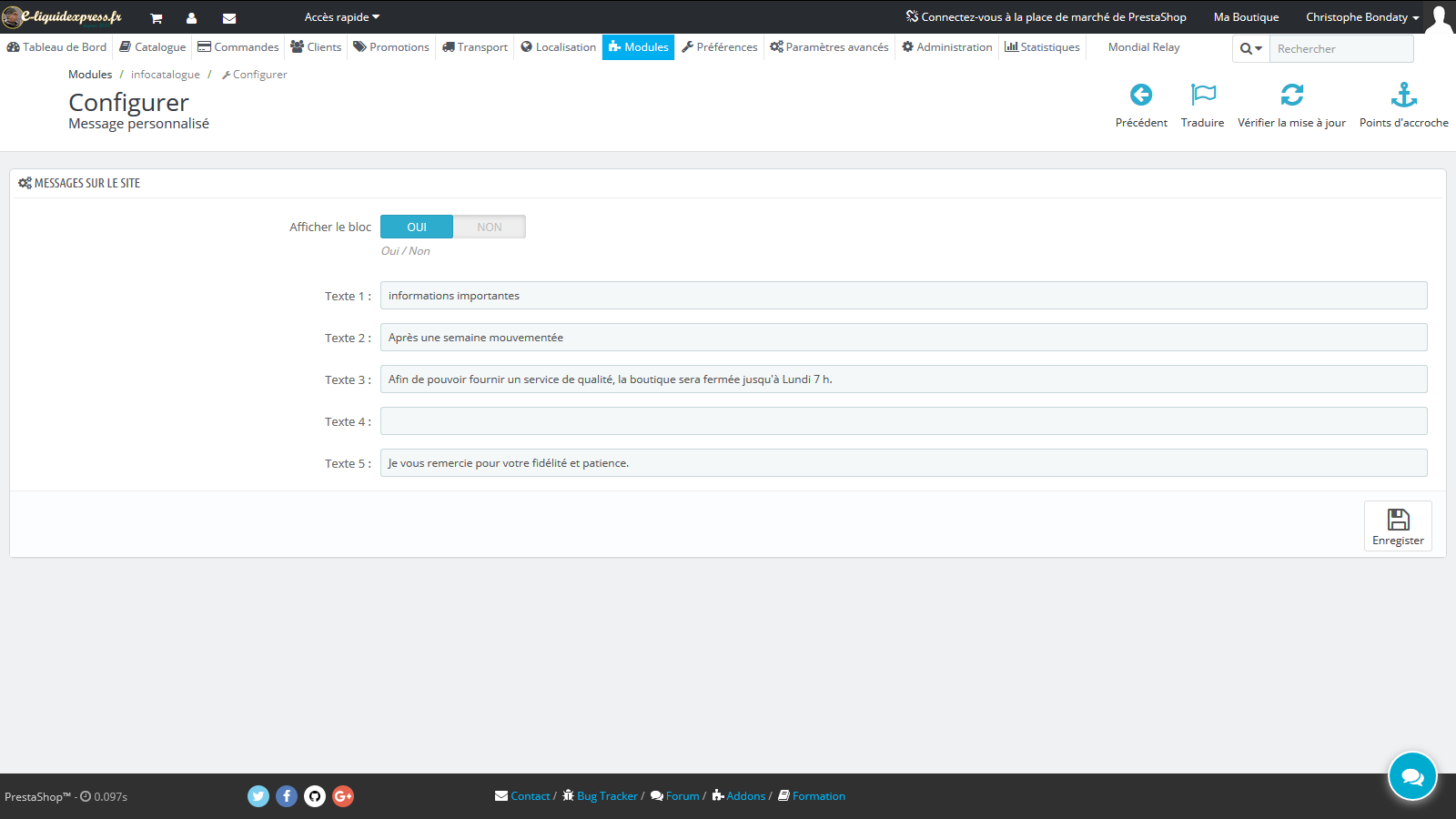Click the Modules breadcrumb link

pyautogui.click(x=90, y=75)
